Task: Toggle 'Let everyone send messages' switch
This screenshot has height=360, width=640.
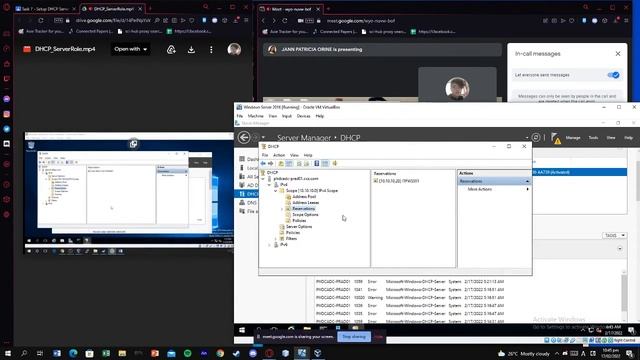Action: click(x=613, y=75)
